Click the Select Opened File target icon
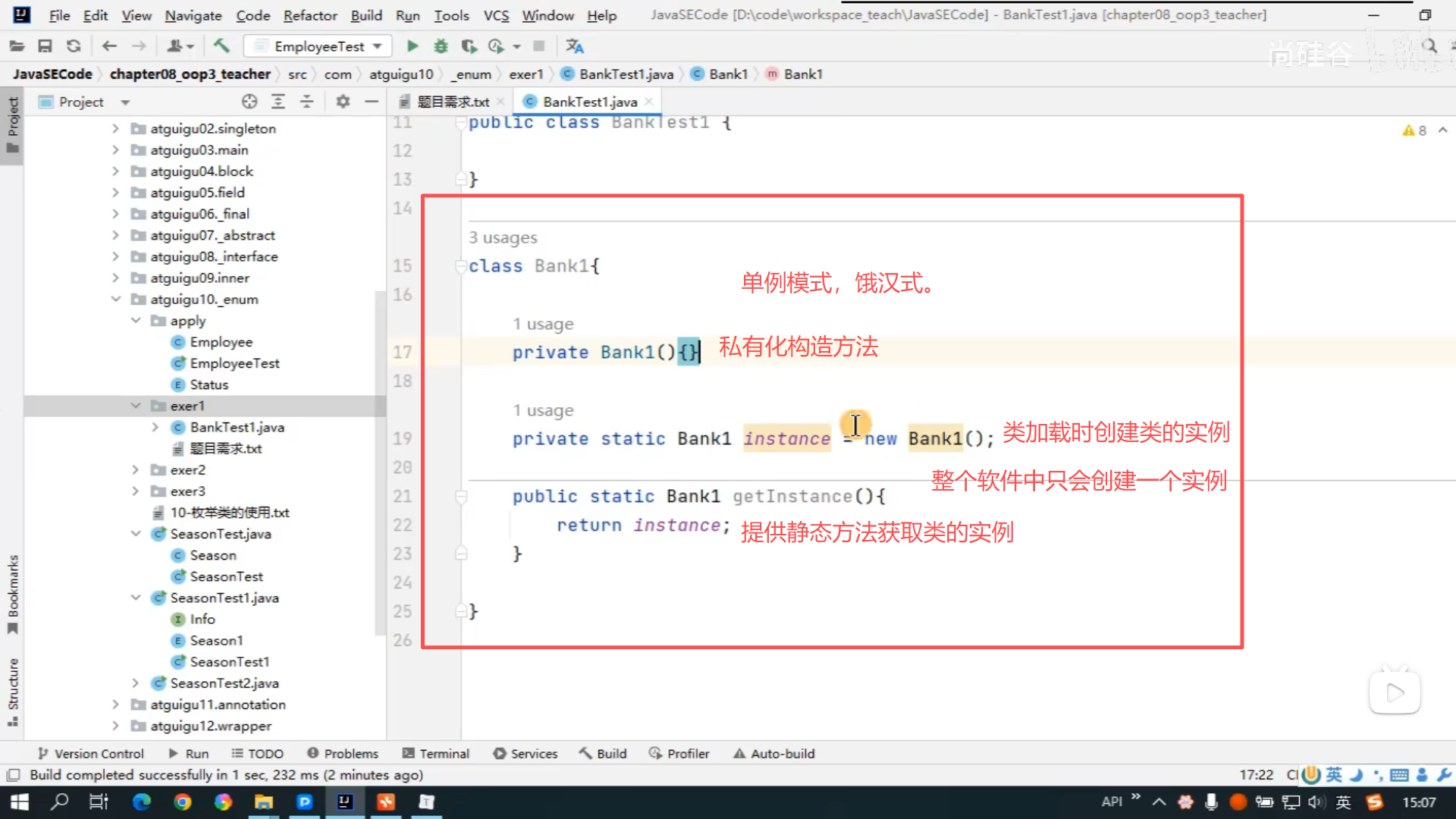Viewport: 1456px width, 819px height. [249, 102]
